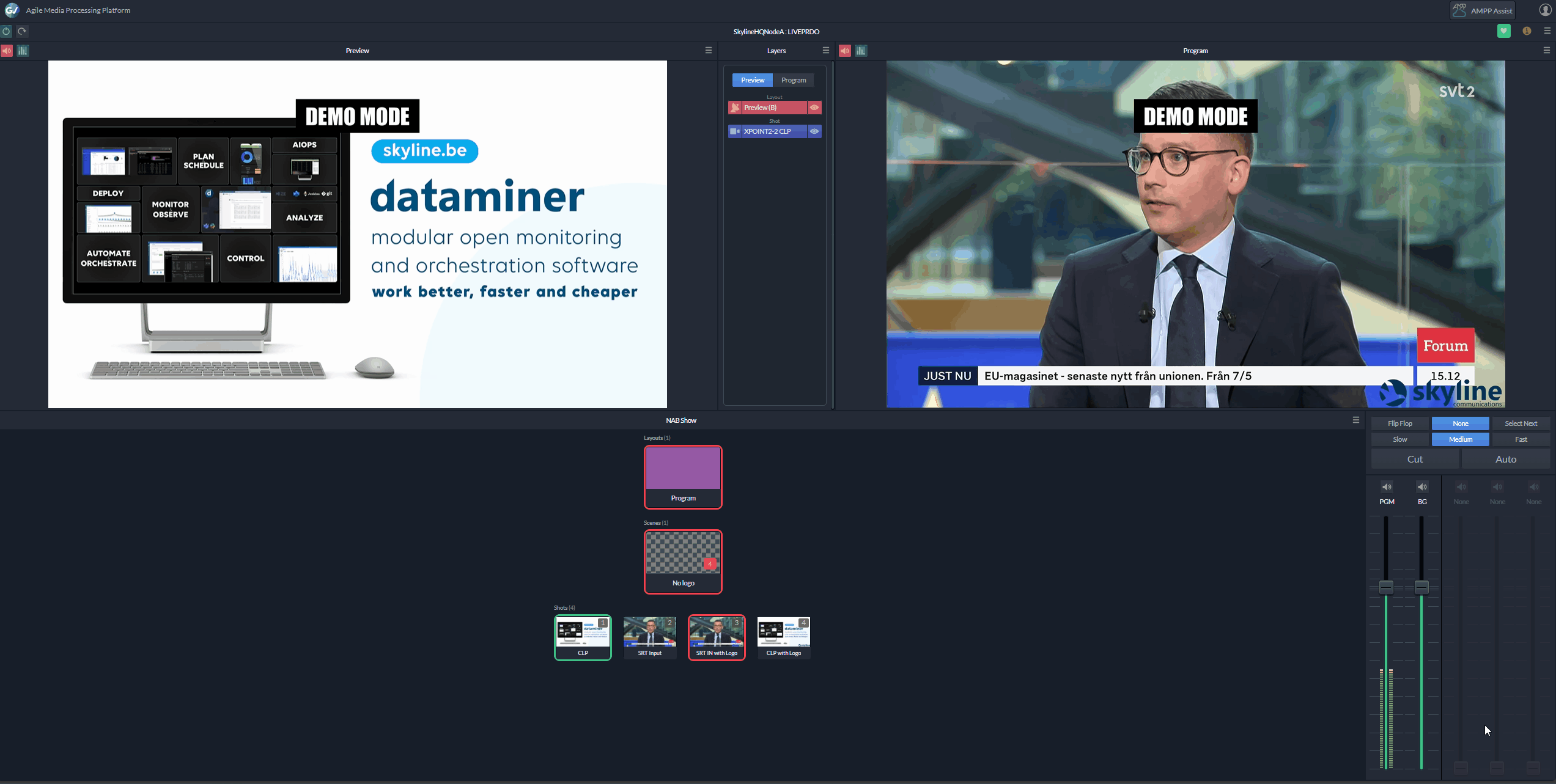Open the top-right hamburger menu beside info icon
This screenshot has width=1556, height=784.
coord(1547,31)
